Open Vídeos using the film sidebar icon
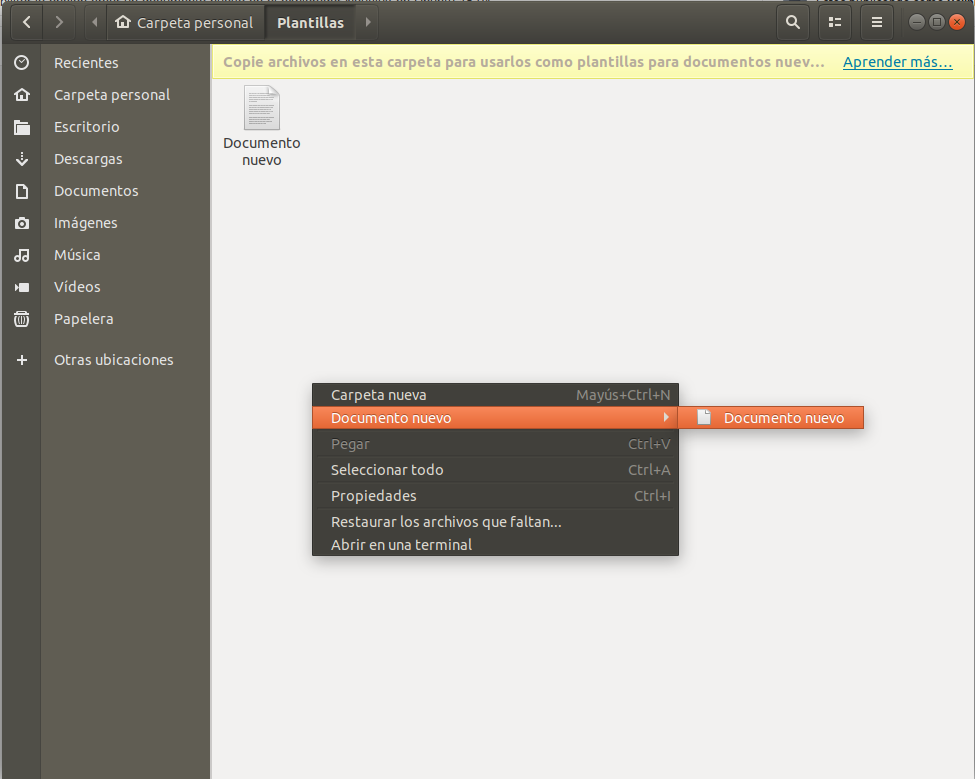 pos(21,287)
